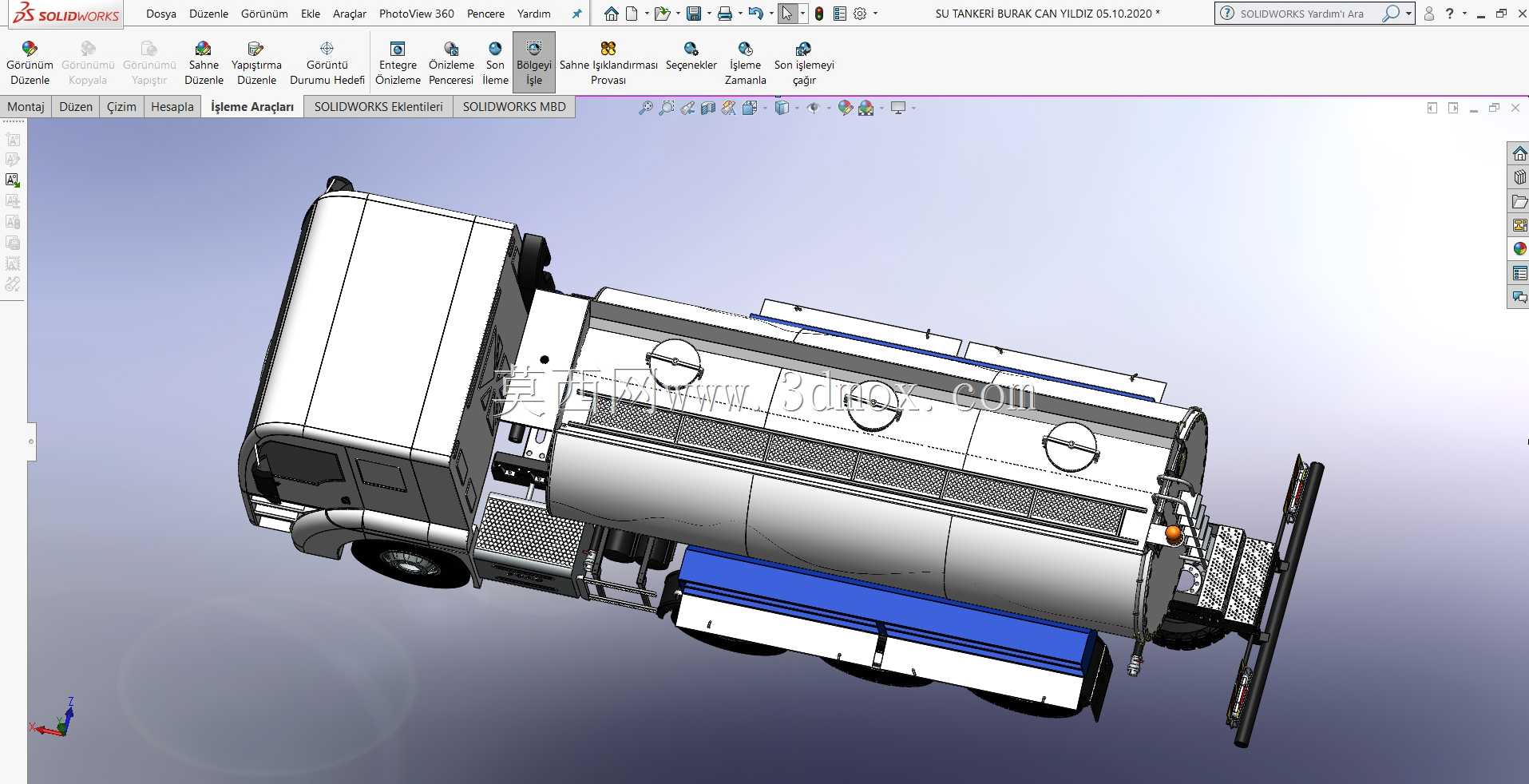Open Görüntü Durumu Hedefi tool
Screen dimensions: 1529x784
click(x=327, y=63)
